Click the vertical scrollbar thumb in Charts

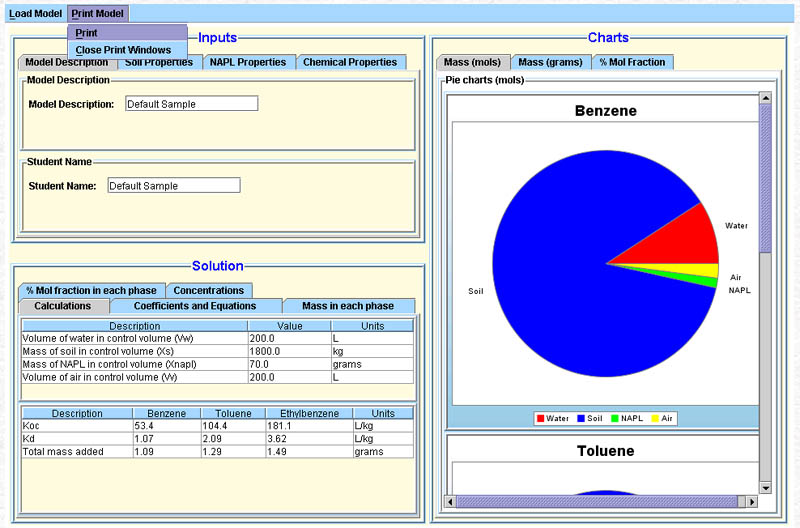tap(765, 180)
